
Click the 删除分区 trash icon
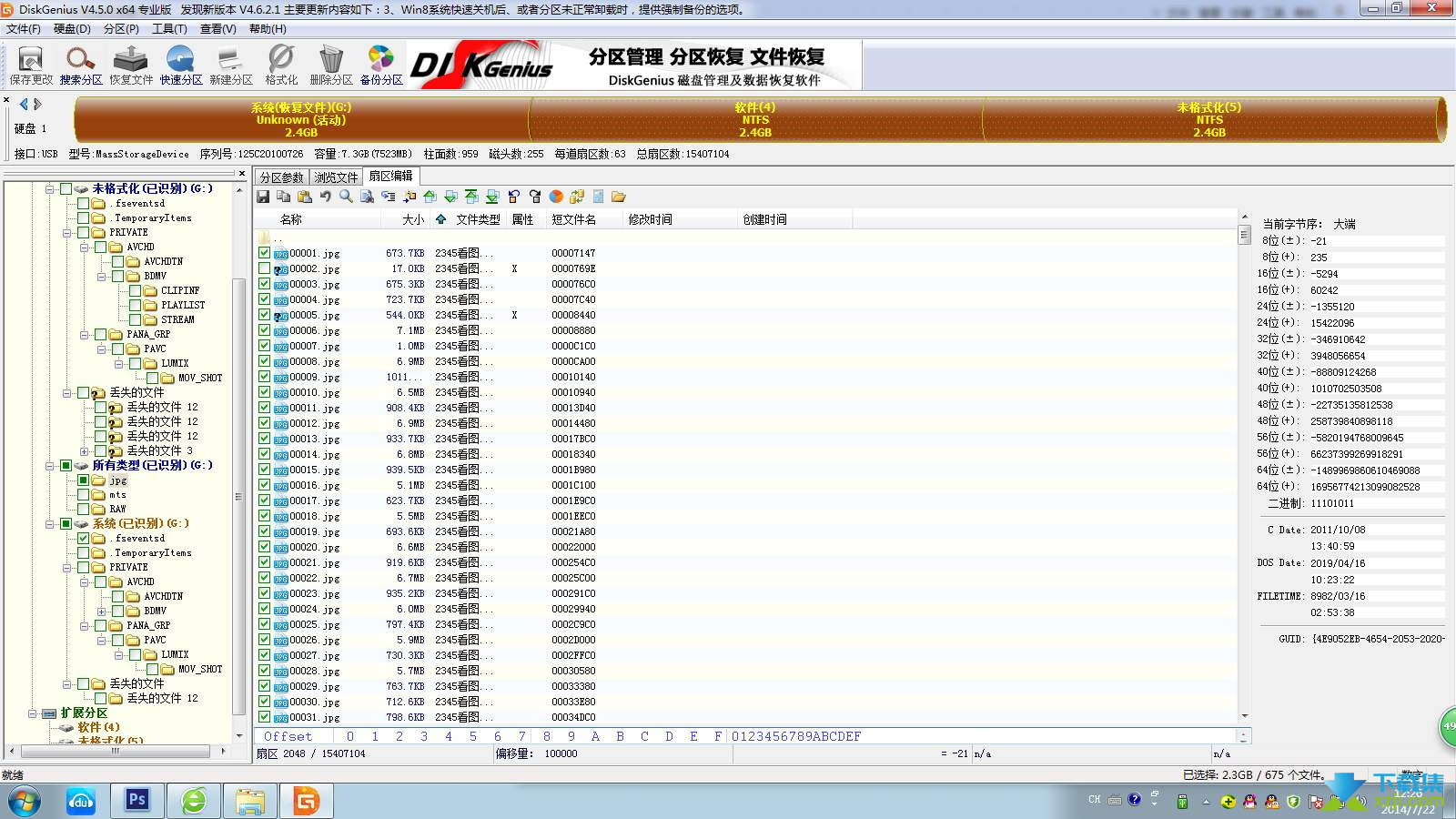coord(331,66)
